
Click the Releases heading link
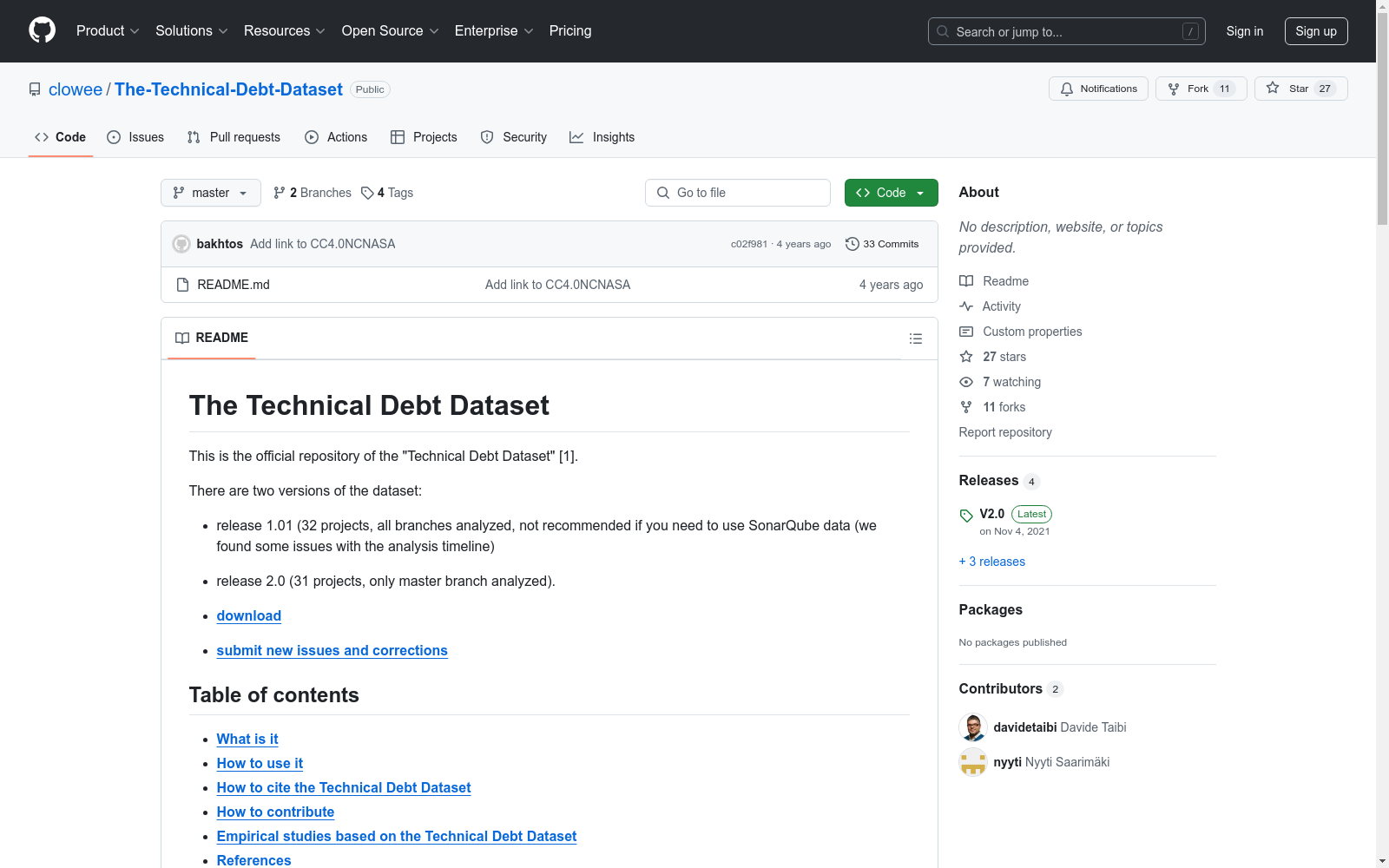pos(989,480)
